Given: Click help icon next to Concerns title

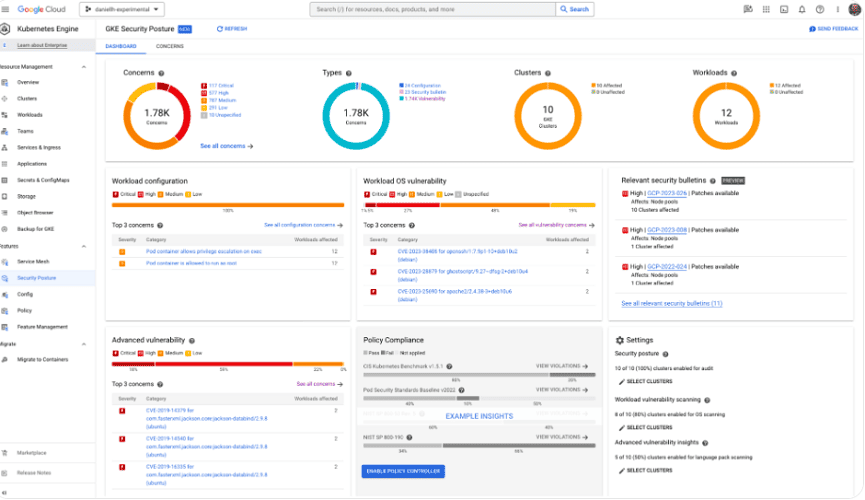Looking at the screenshot, I should [x=161, y=73].
